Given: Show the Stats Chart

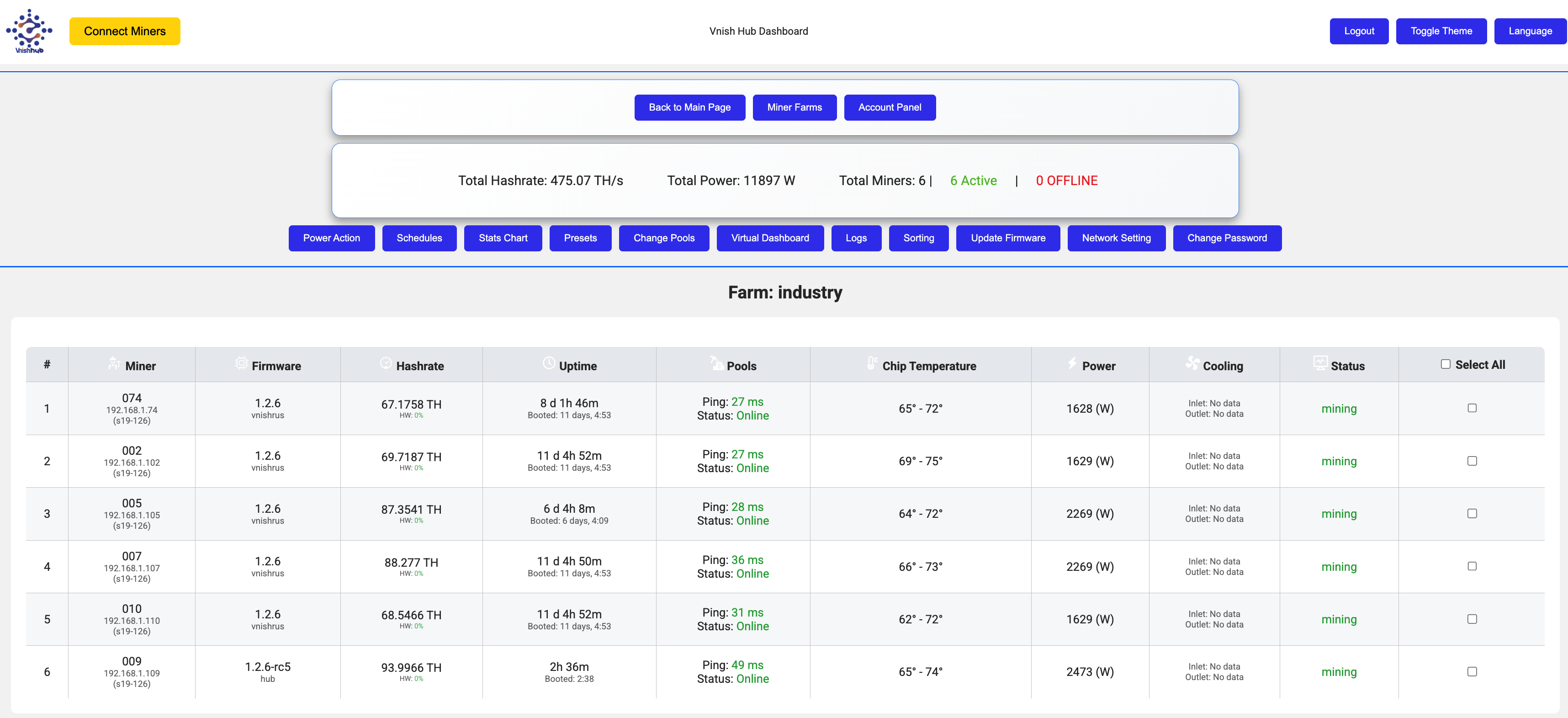Looking at the screenshot, I should [503, 238].
